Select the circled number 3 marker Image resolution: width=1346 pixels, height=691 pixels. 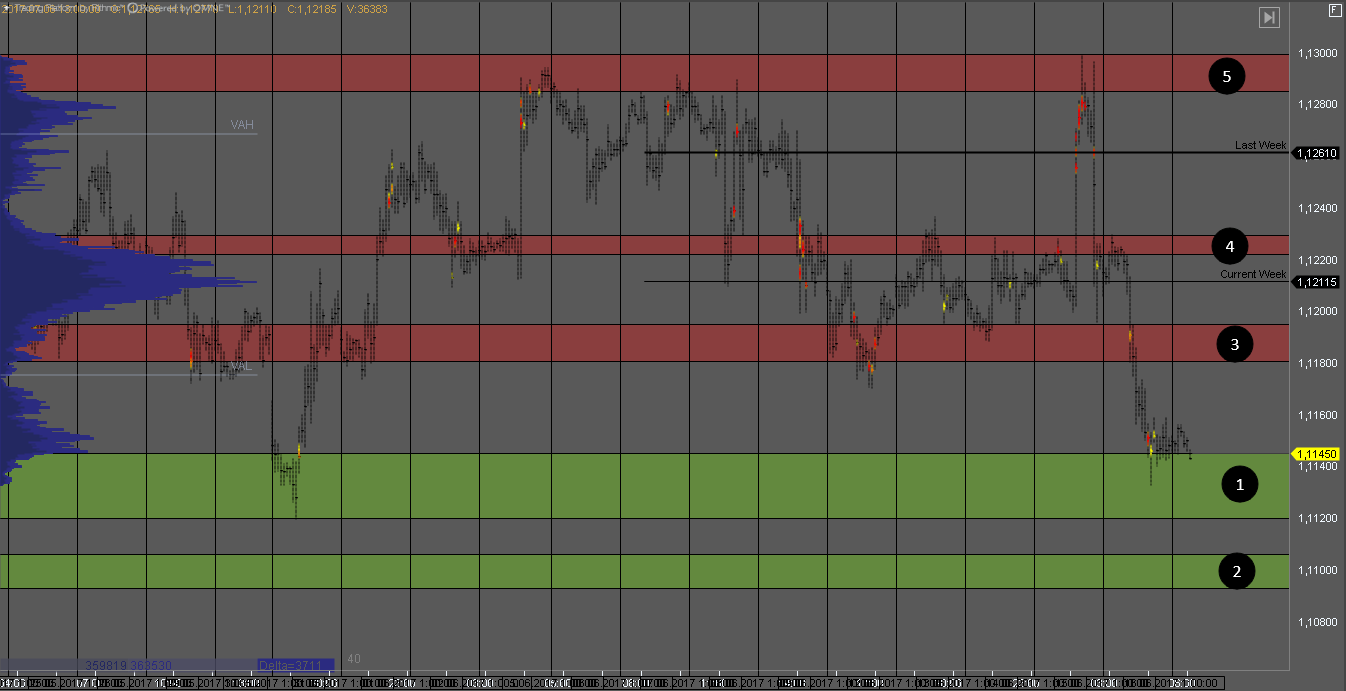1235,344
